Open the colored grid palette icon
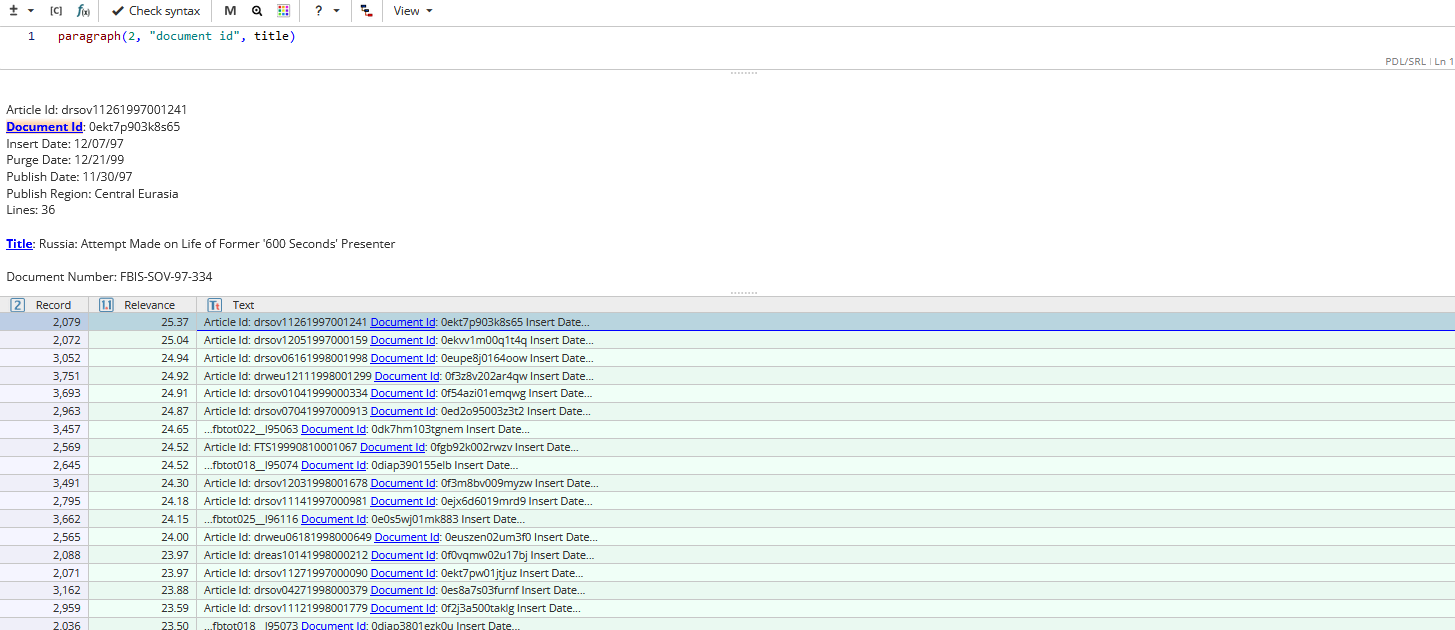Screen dimensions: 1455x630 (284, 11)
